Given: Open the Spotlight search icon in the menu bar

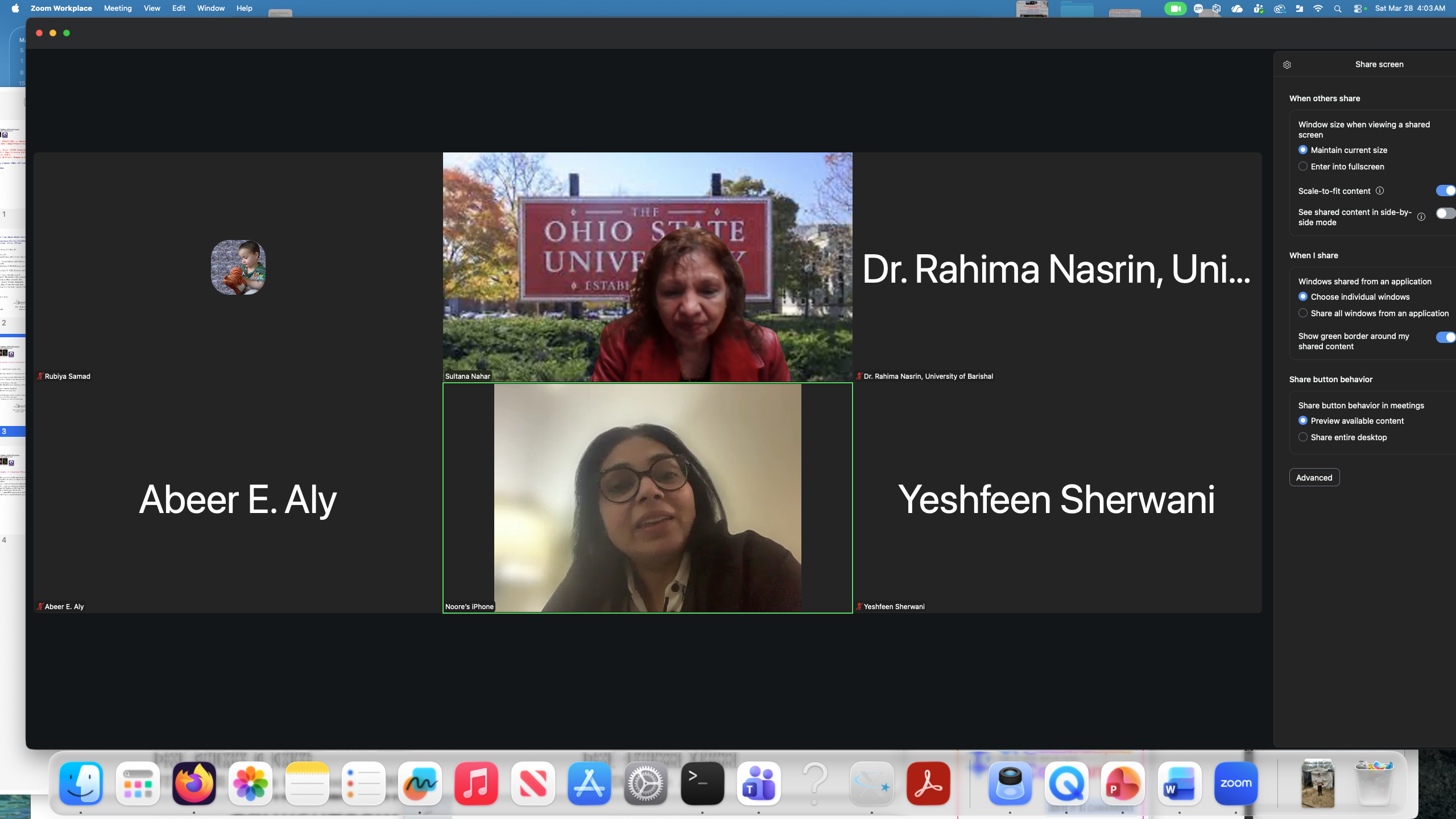Looking at the screenshot, I should click(1338, 9).
